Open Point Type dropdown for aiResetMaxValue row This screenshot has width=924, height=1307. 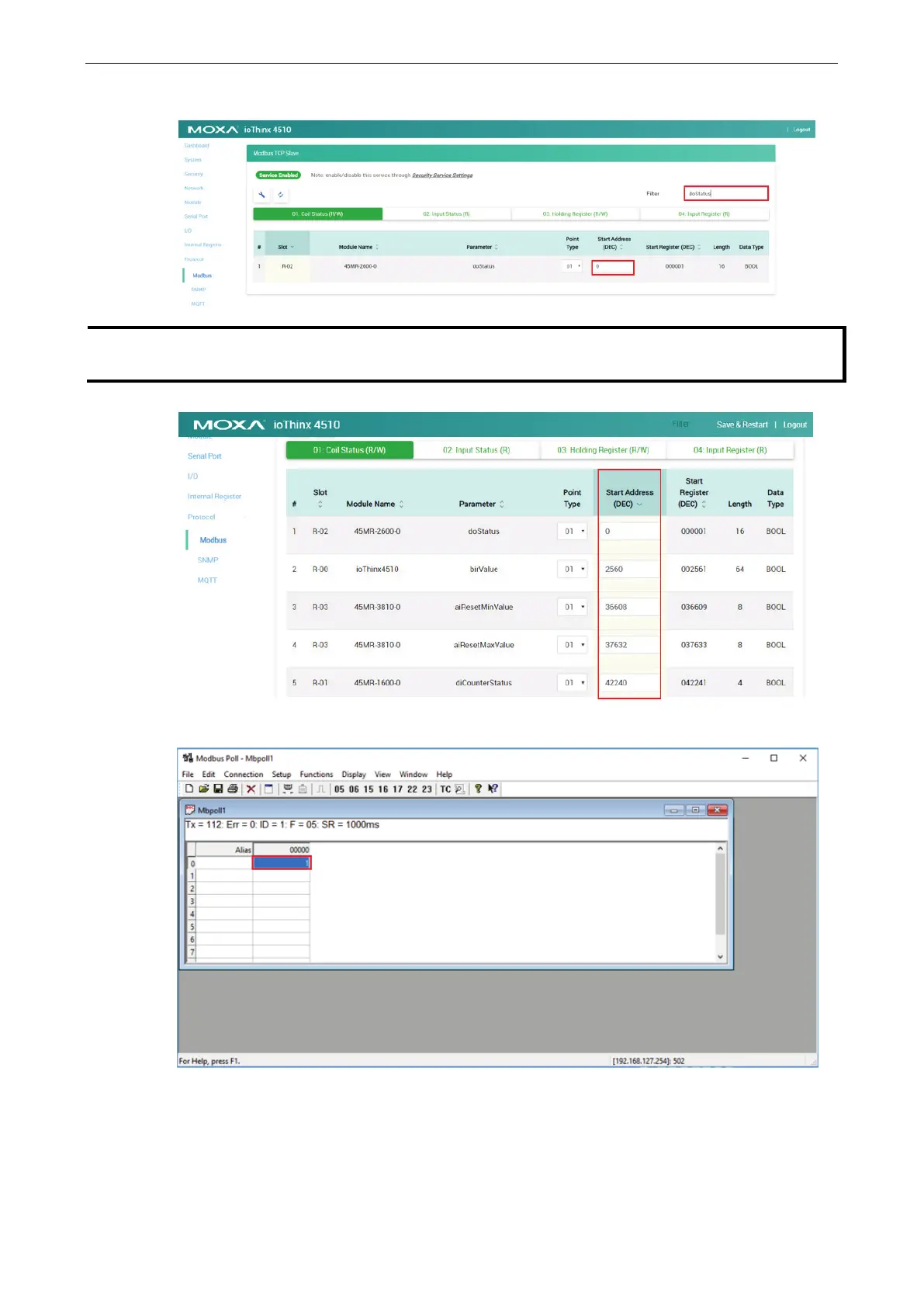(573, 645)
